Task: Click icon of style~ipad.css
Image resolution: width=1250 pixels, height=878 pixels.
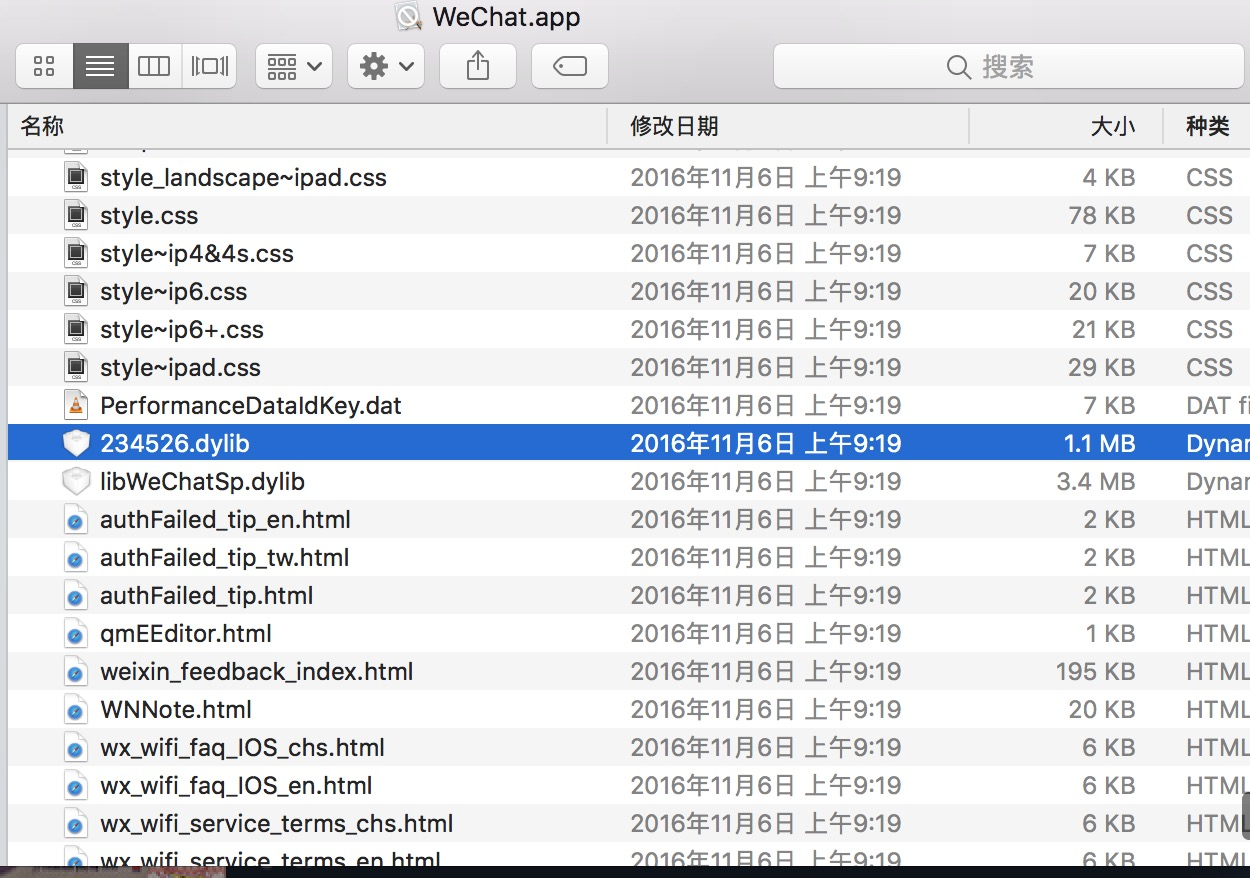Action: click(76, 368)
